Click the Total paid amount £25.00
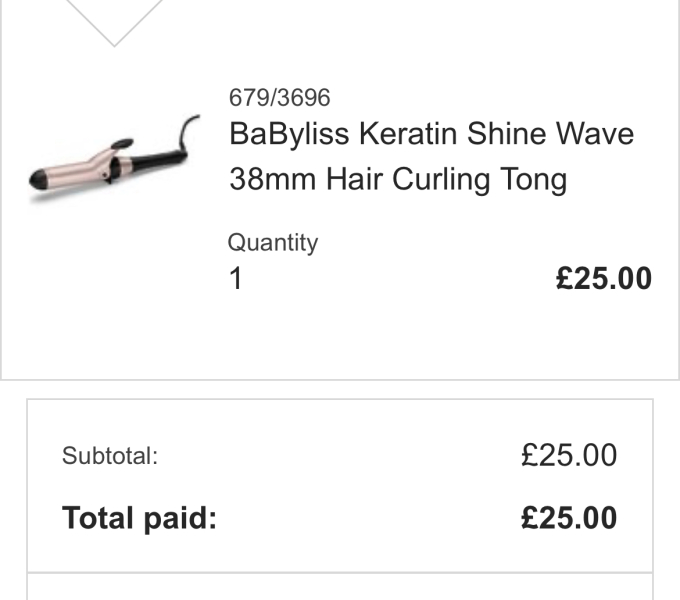This screenshot has height=600, width=680. coord(569,518)
